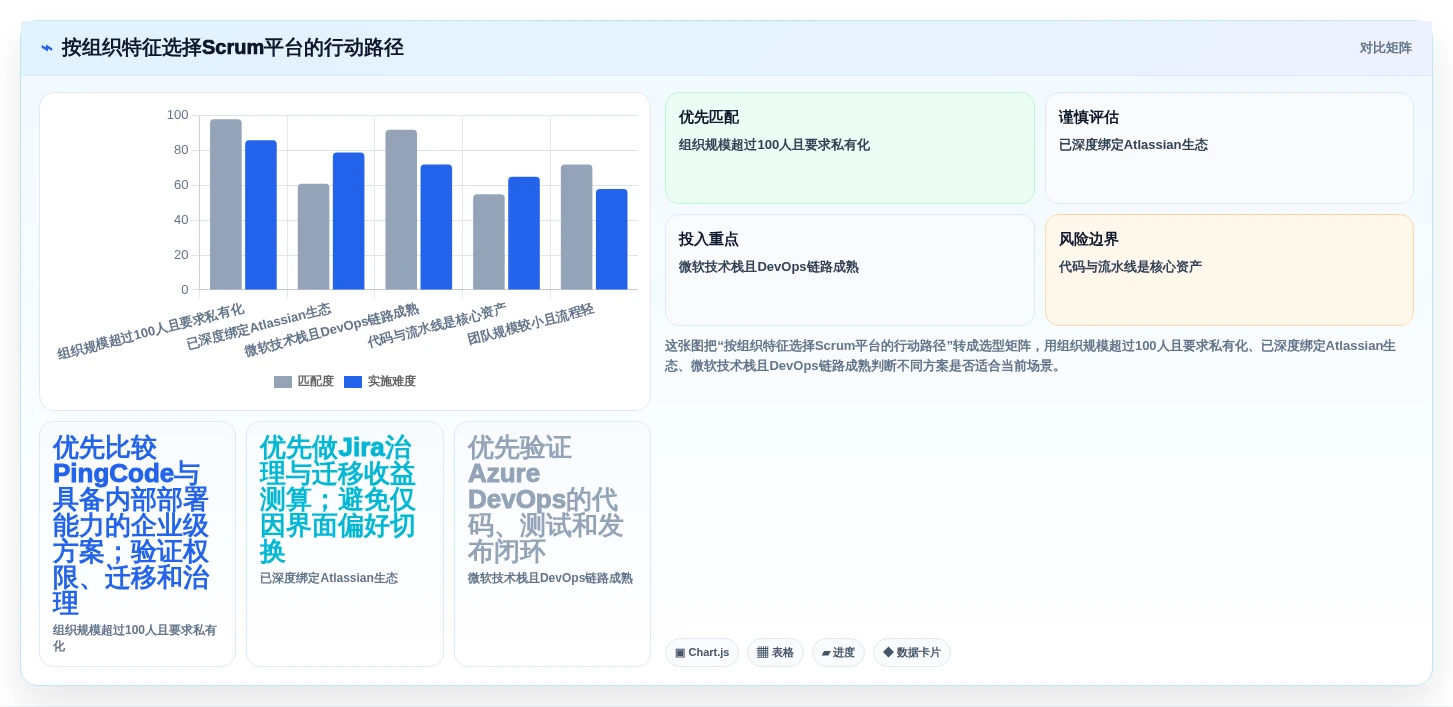This screenshot has width=1453, height=707.
Task: Click the summary paragraph starting 这张图把
Action: [1030, 356]
